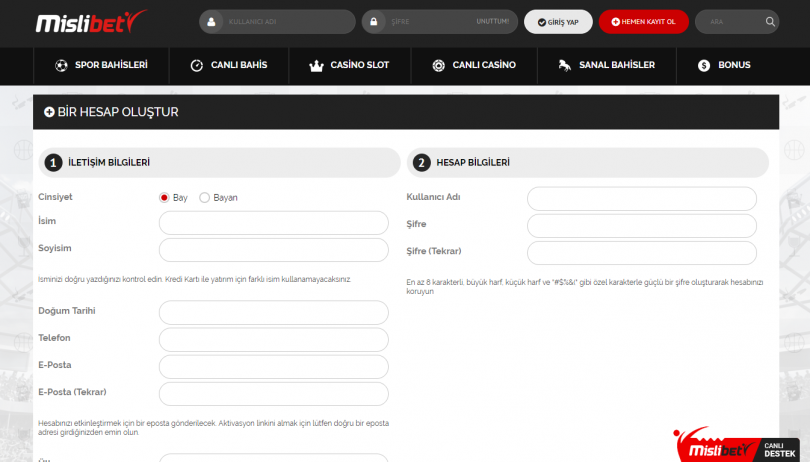The width and height of the screenshot is (810, 462).
Task: Click the user icon beside Kullanıcı Adı
Action: (211, 22)
